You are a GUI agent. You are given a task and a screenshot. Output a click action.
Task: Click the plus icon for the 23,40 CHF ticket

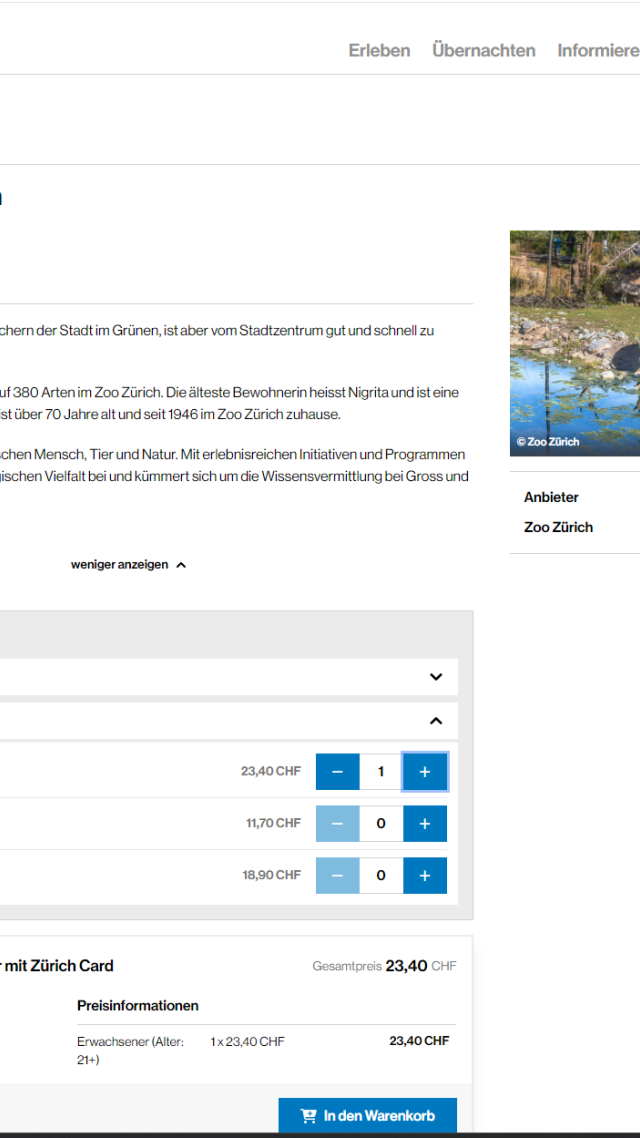[424, 771]
